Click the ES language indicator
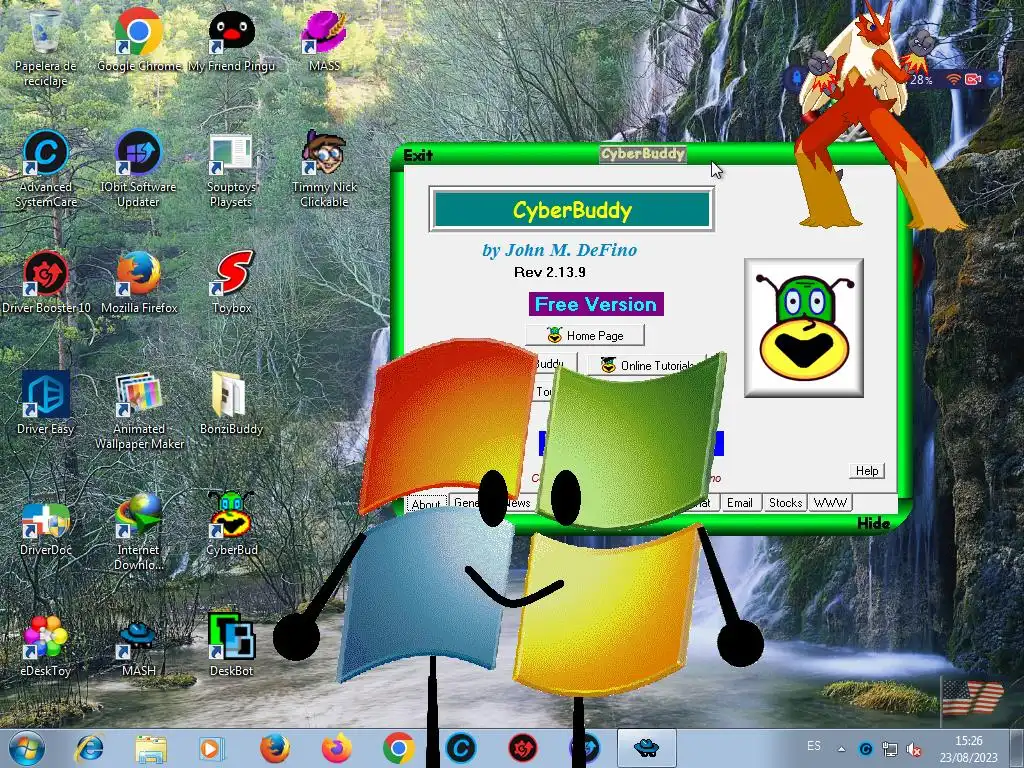Screen dimensions: 1024x768 click(814, 746)
